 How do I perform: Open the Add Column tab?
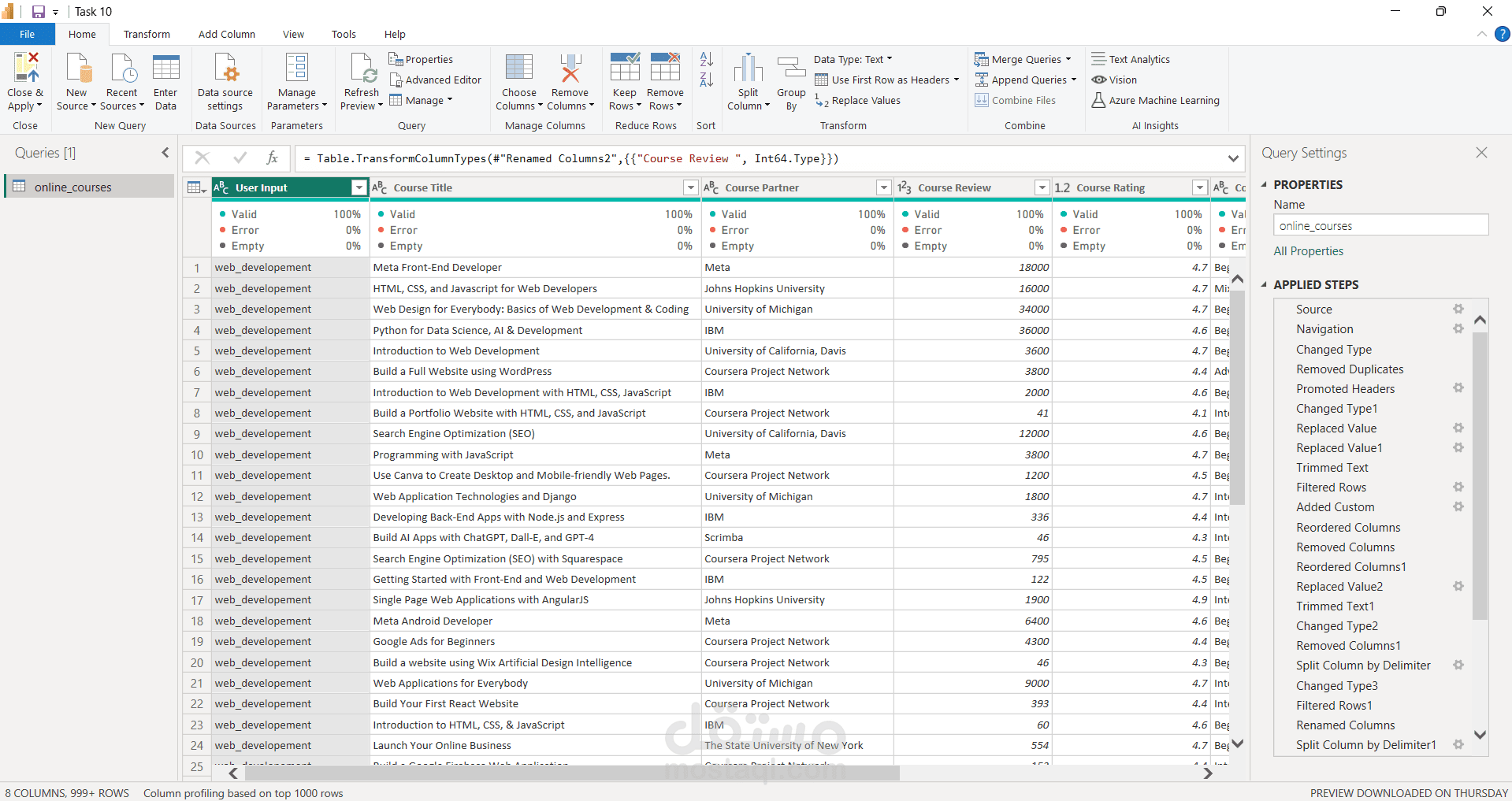227,34
